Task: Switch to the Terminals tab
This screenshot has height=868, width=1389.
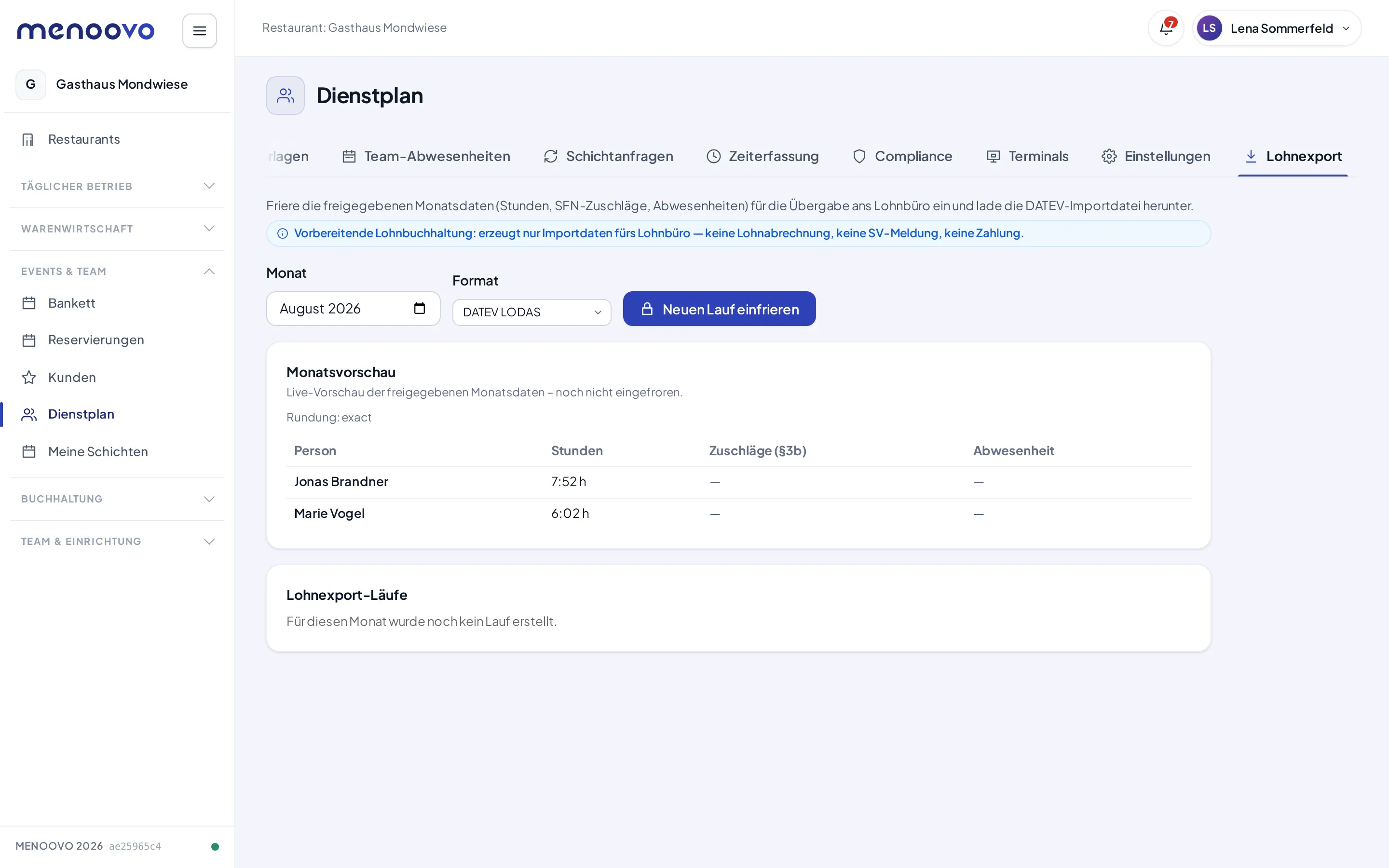Action: pos(1027,156)
